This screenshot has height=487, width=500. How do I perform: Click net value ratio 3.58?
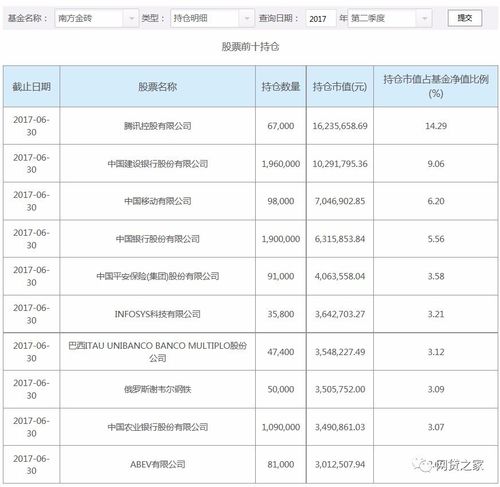coord(436,276)
